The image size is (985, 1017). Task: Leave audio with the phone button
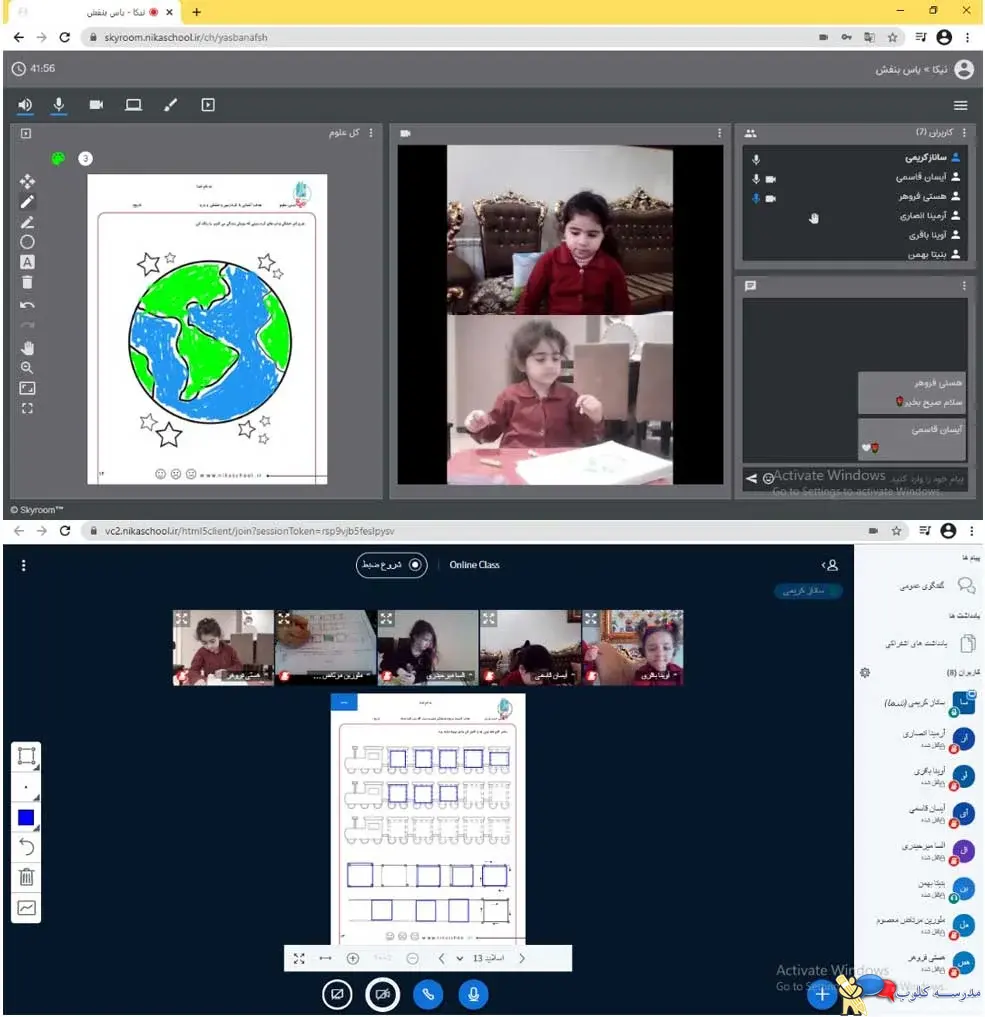click(428, 994)
